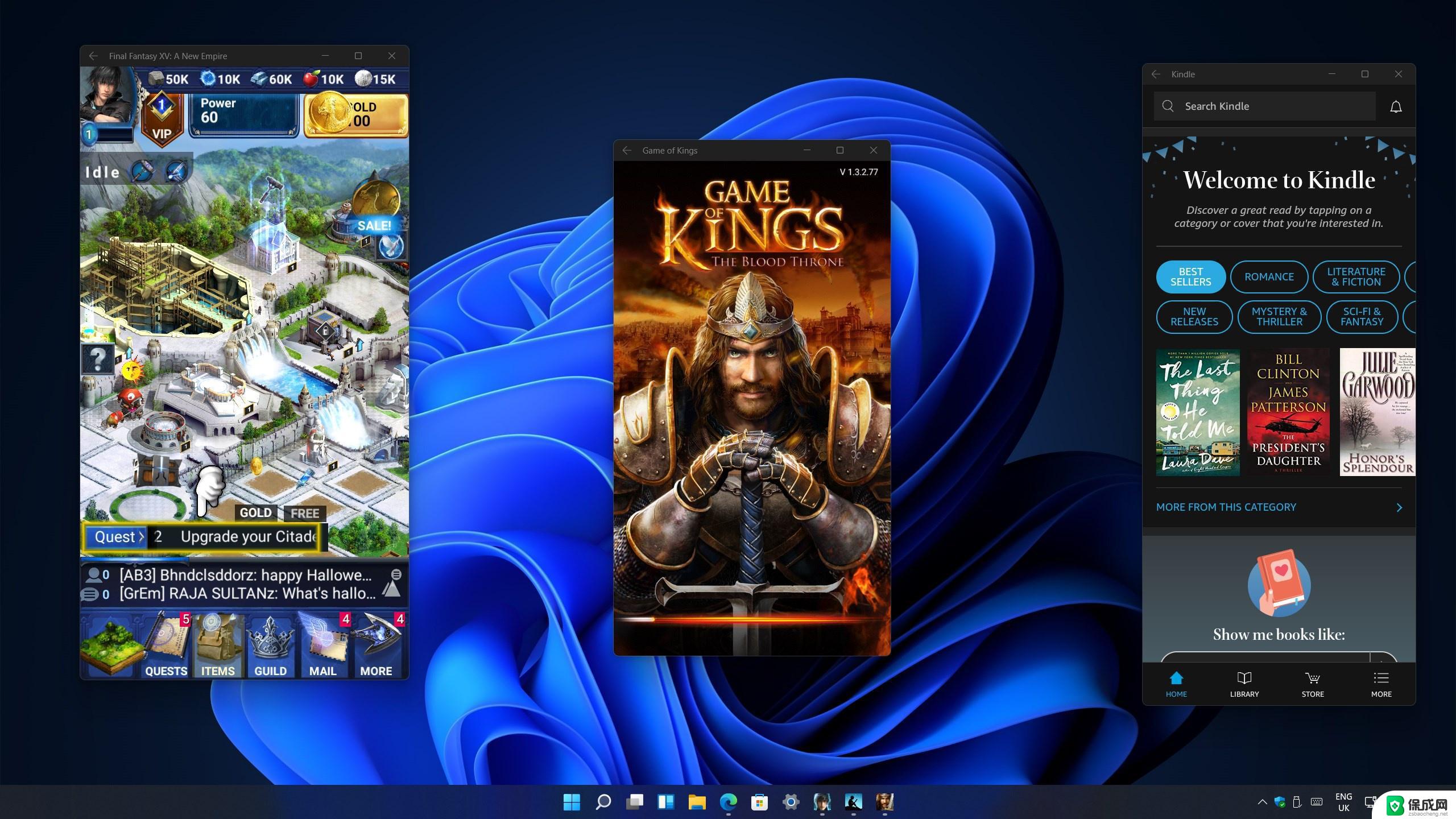Launch Microsoft Edge from the taskbar
The height and width of the screenshot is (819, 1456).
click(x=728, y=802)
